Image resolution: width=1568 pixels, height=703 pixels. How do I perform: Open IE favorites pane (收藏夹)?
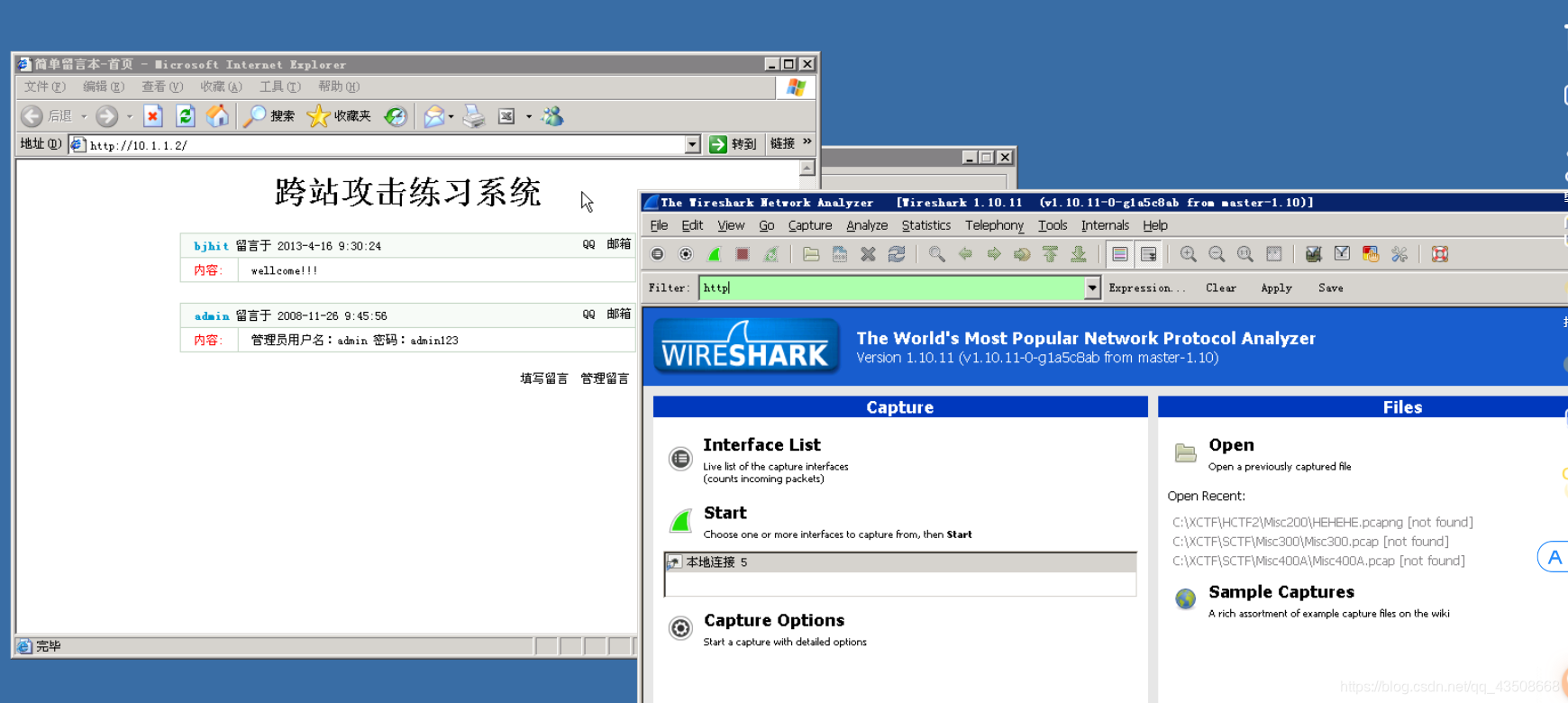click(x=340, y=115)
